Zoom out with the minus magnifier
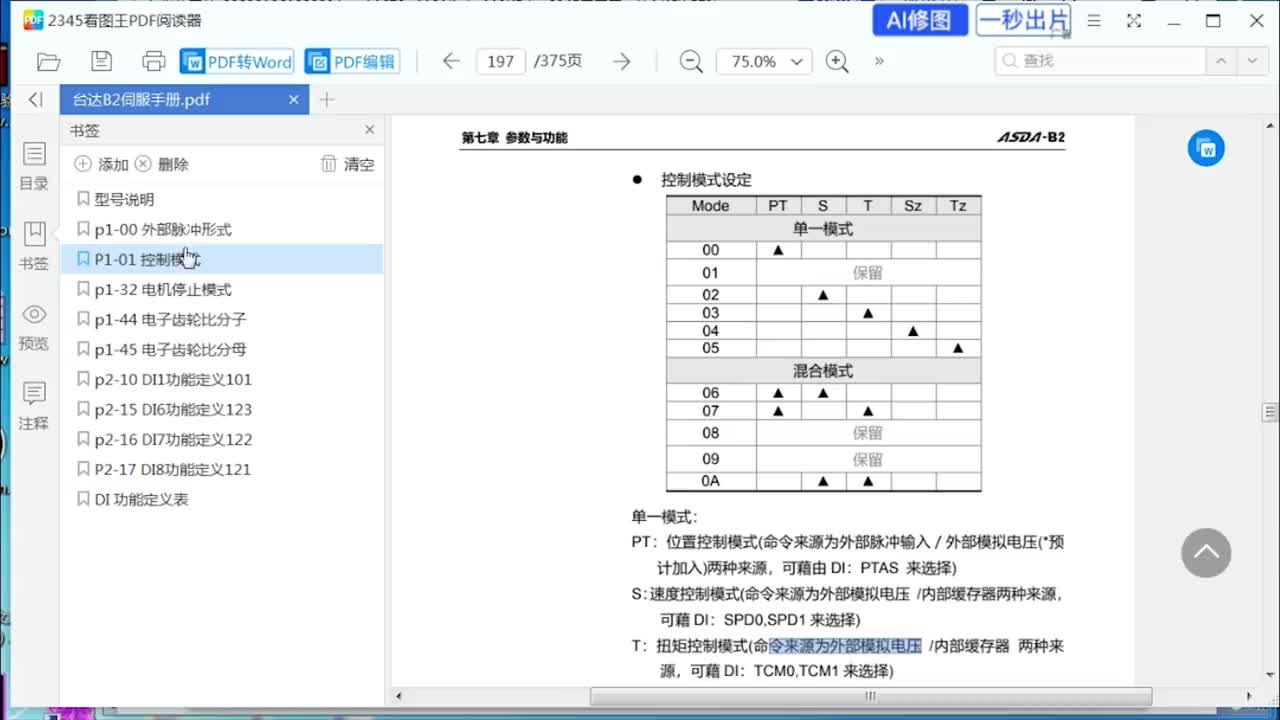This screenshot has width=1280, height=720. tap(691, 61)
